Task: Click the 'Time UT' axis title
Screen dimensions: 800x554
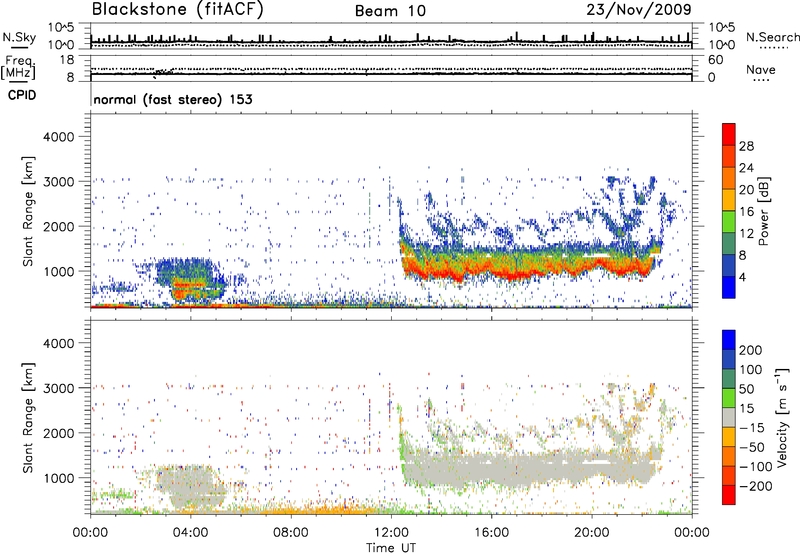Action: click(391, 547)
